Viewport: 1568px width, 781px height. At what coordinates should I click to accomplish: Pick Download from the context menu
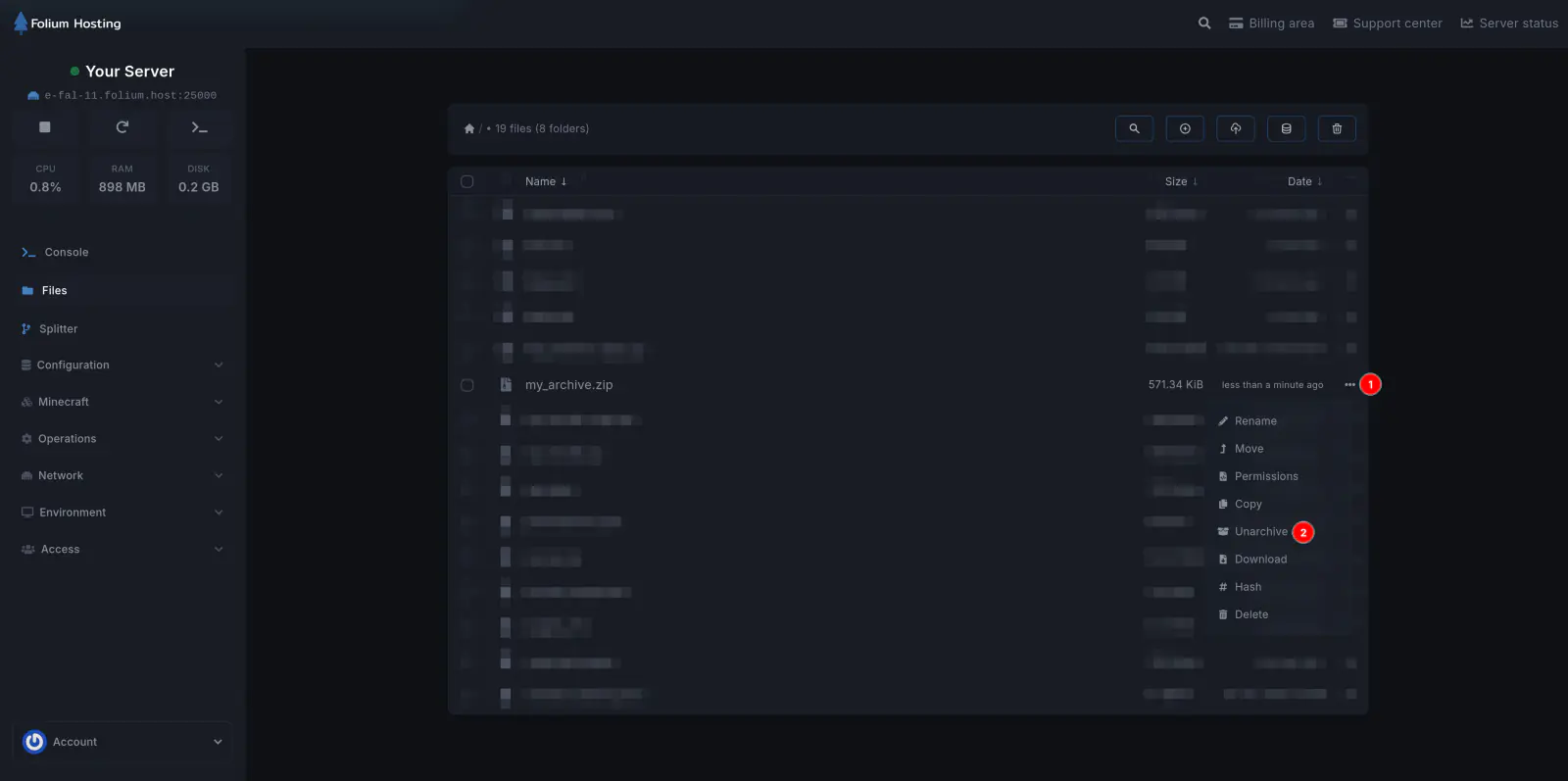tap(1260, 560)
